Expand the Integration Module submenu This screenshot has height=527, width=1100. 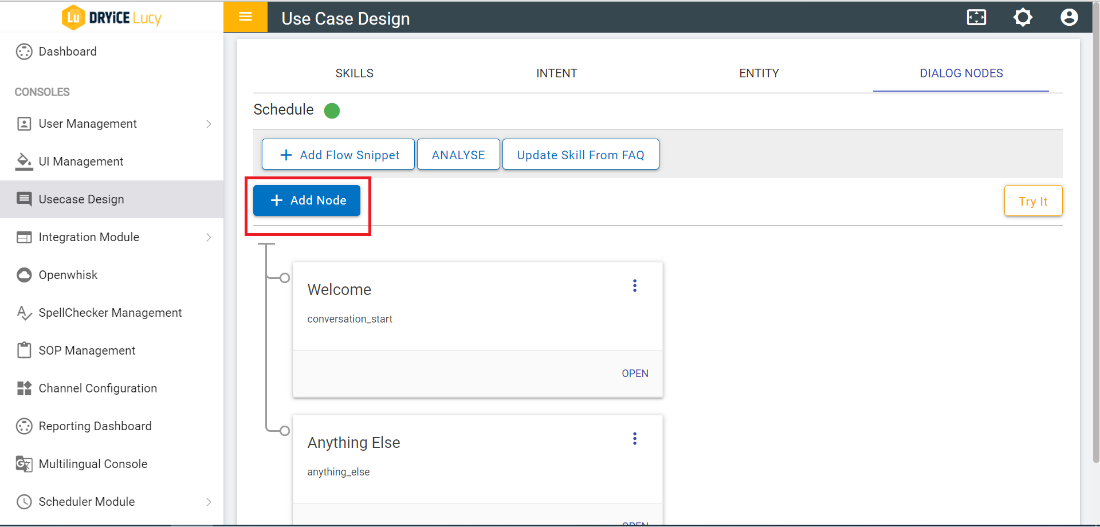209,238
